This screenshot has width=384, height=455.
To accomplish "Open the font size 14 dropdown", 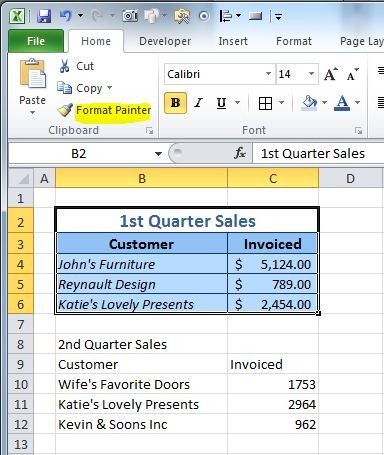I will (x=311, y=74).
